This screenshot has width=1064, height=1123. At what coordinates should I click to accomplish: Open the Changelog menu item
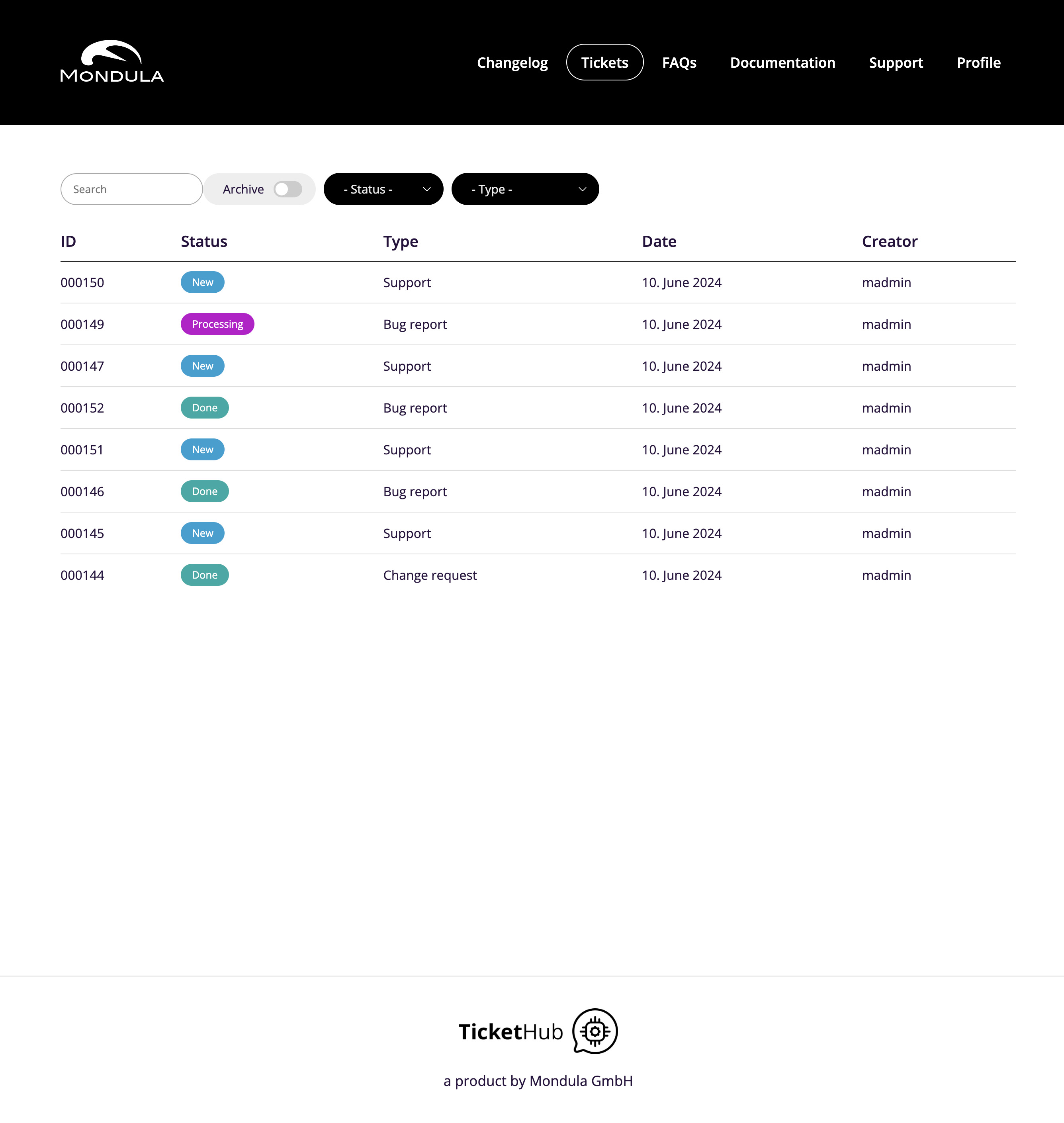point(512,63)
